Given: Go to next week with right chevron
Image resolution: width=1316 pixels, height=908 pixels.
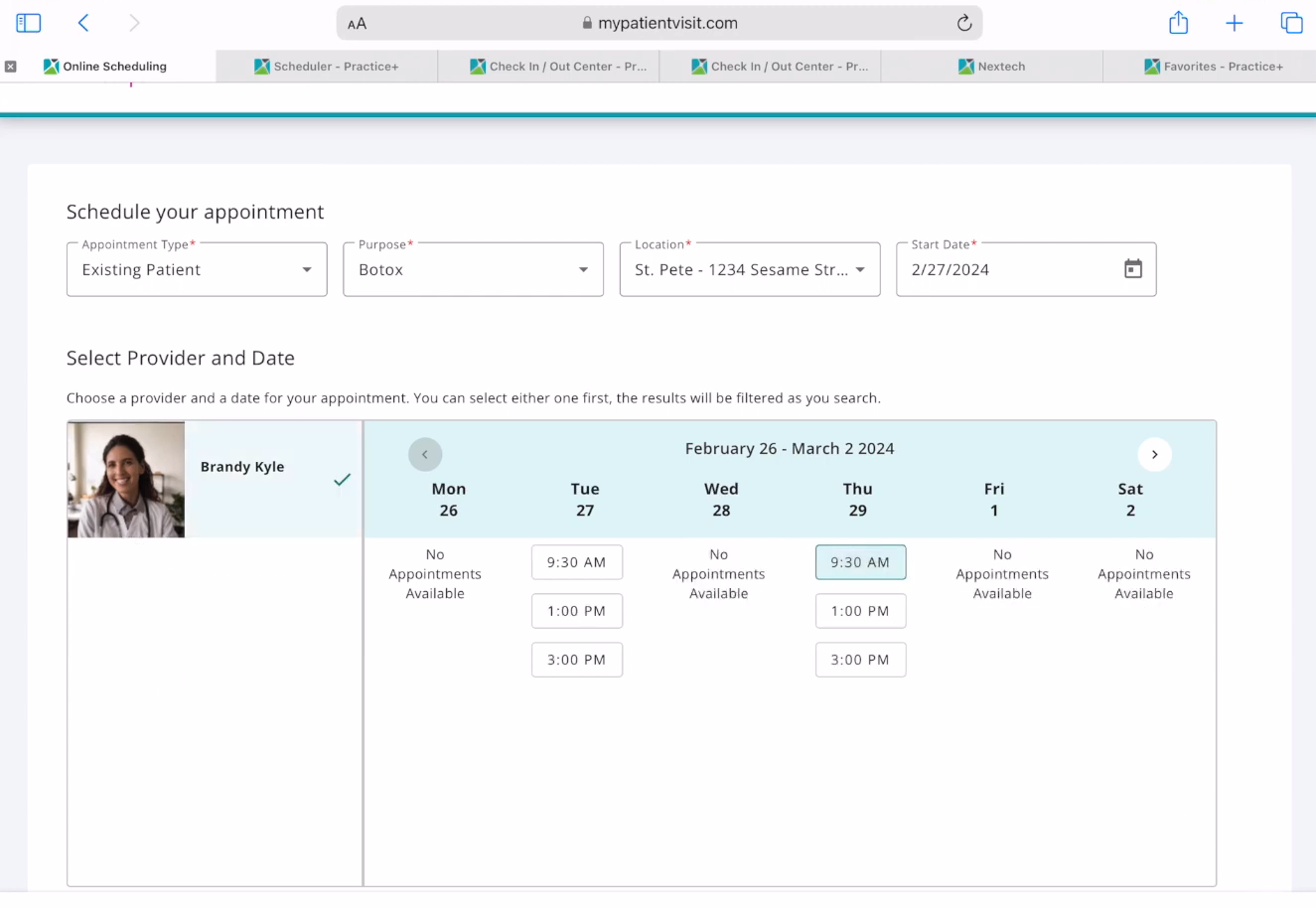Looking at the screenshot, I should click(x=1154, y=454).
